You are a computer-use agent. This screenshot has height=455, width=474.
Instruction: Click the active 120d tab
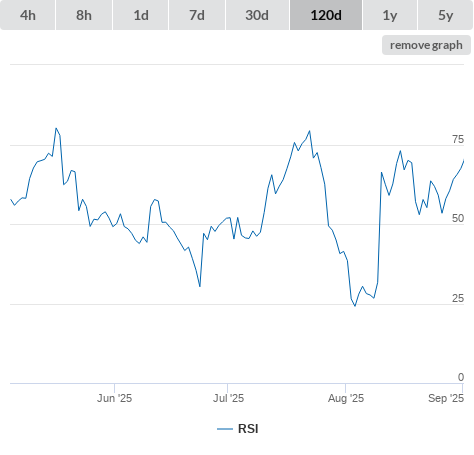click(326, 15)
